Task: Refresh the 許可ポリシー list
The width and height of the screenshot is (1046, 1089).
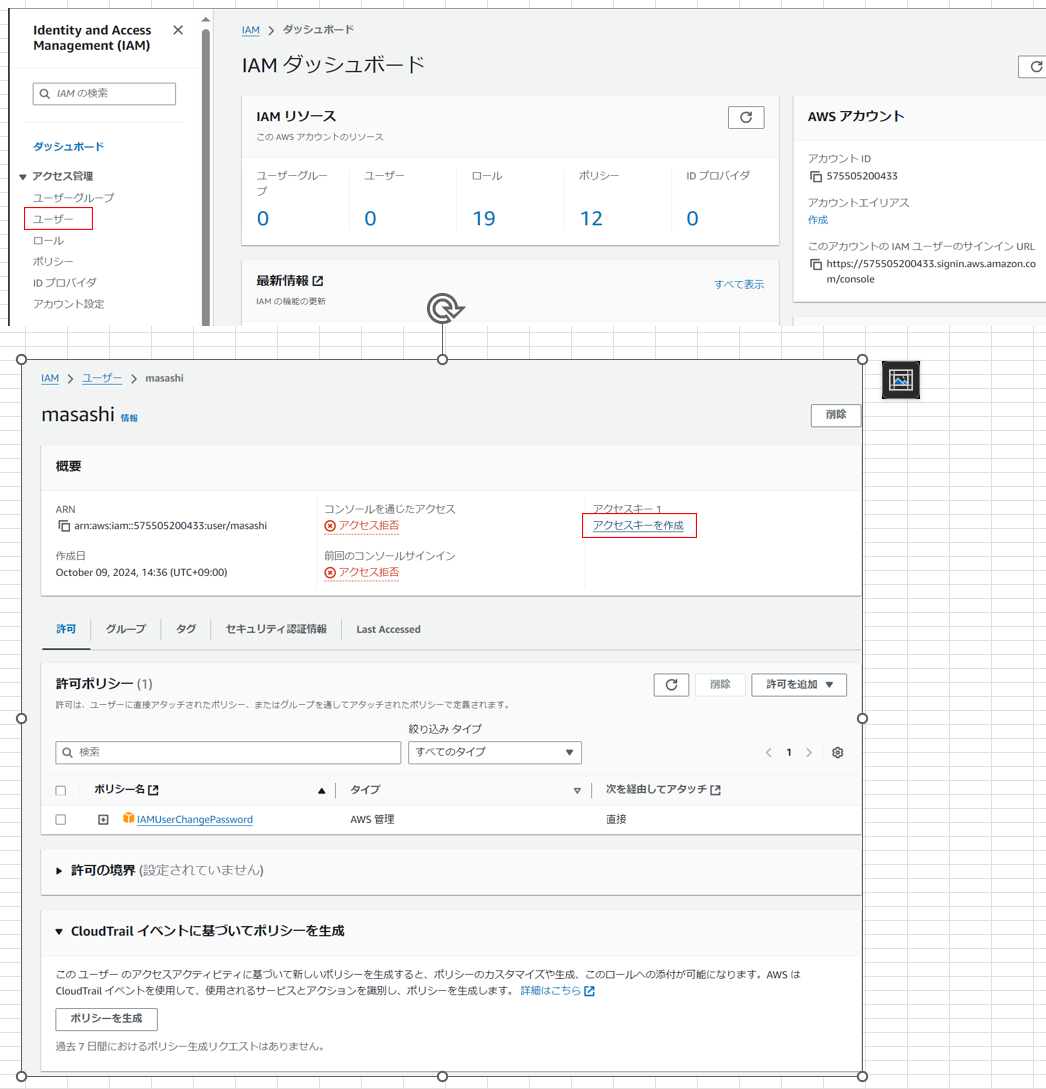Action: (x=671, y=685)
